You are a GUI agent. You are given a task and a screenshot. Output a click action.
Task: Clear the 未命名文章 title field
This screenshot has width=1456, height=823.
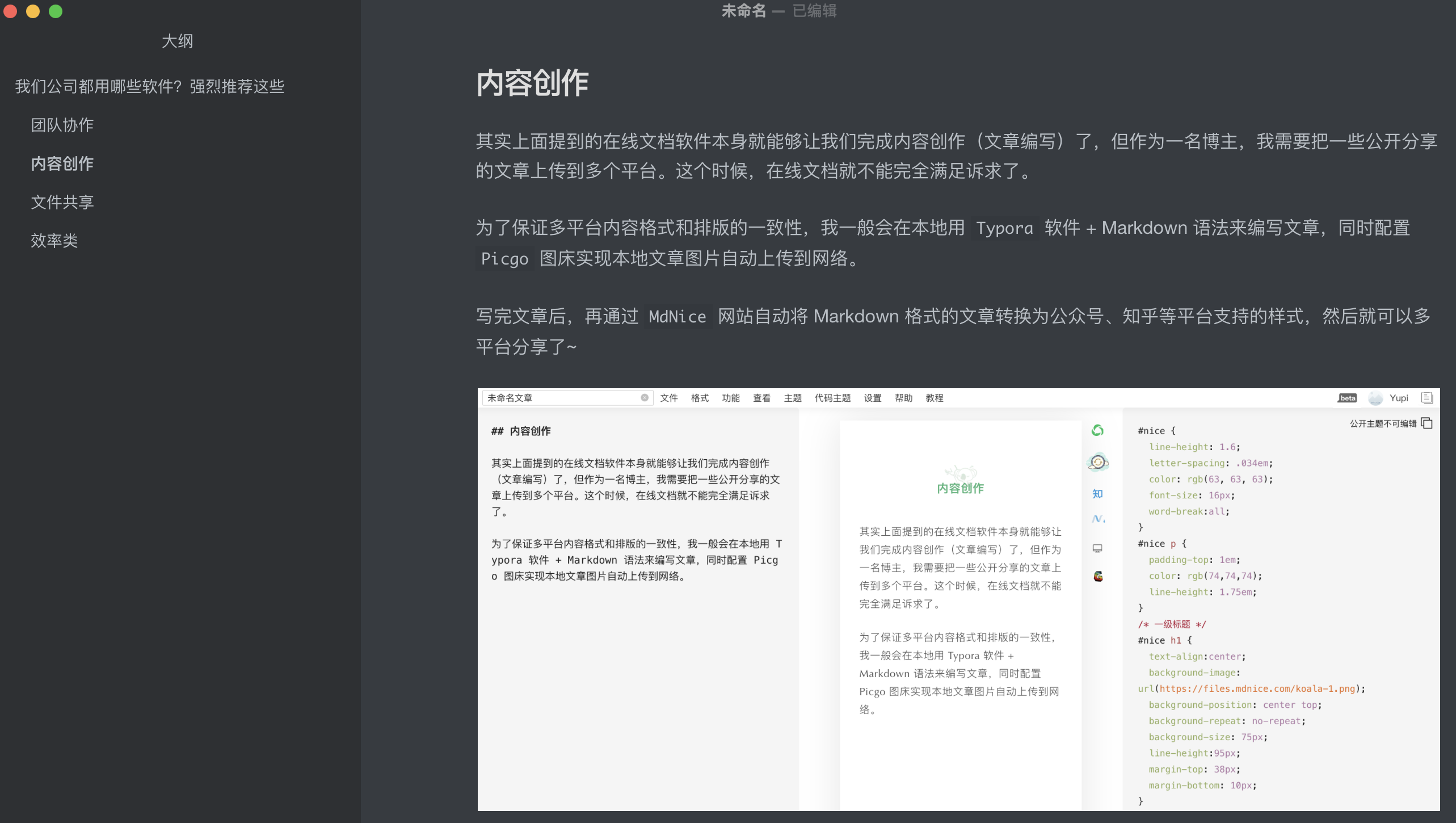645,398
